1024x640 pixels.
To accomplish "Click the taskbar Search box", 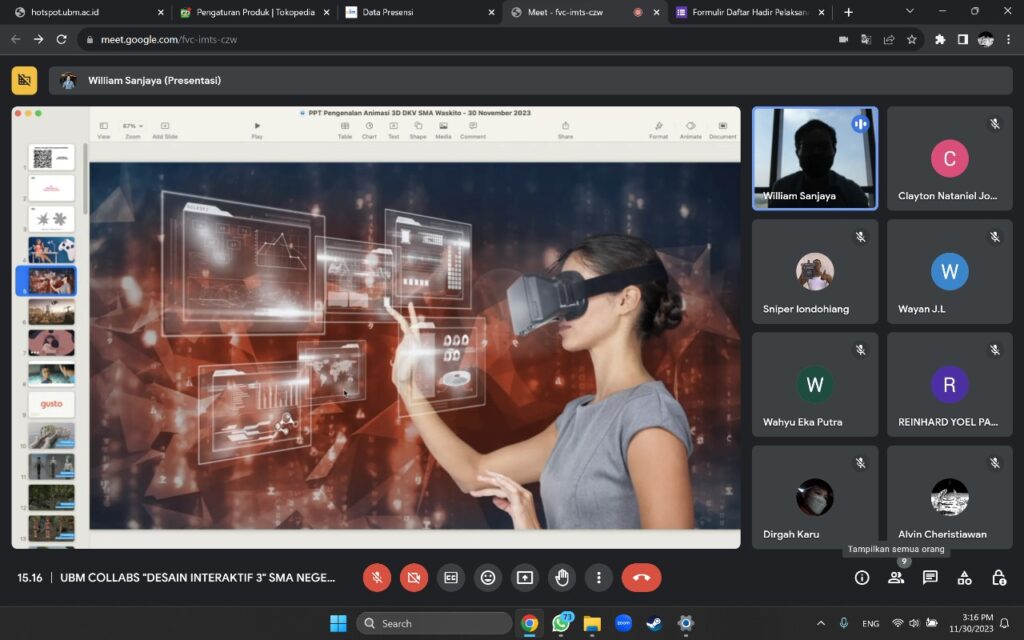I will coord(434,623).
